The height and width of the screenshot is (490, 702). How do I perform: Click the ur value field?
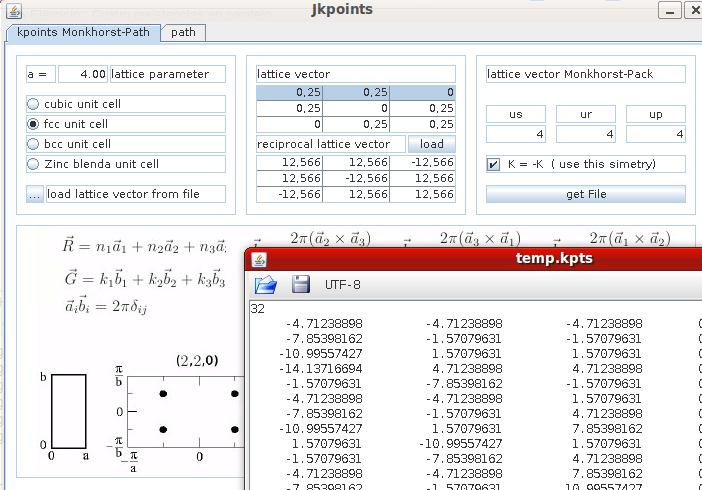(585, 134)
